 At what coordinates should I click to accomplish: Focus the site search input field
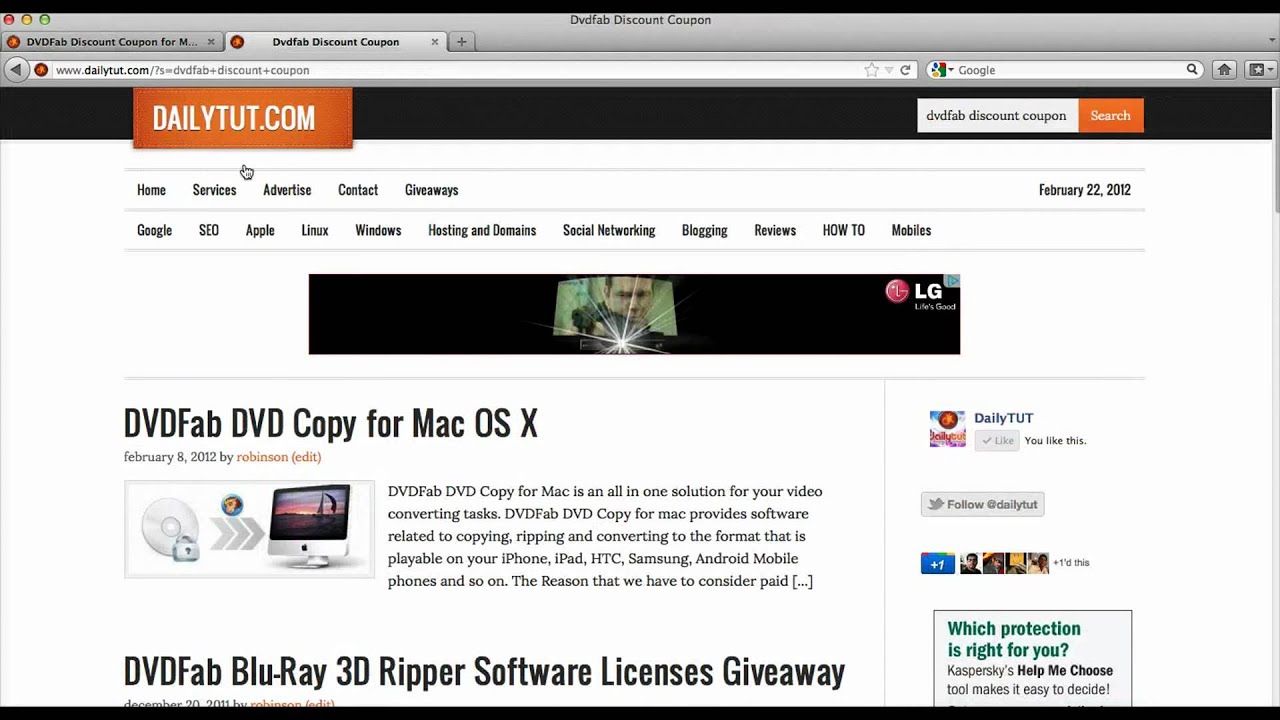tap(997, 115)
